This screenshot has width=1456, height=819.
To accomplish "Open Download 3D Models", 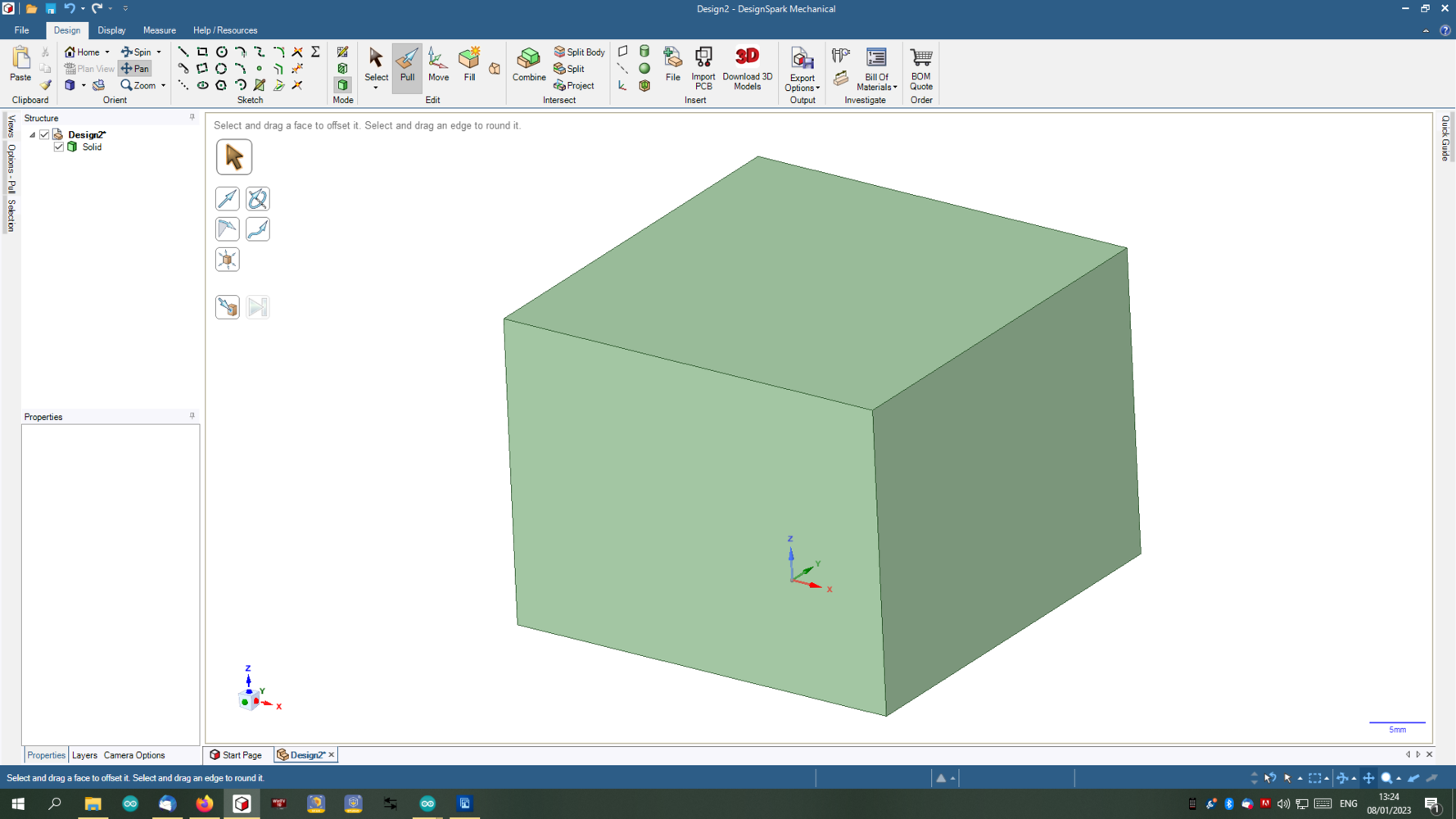I will pyautogui.click(x=747, y=67).
